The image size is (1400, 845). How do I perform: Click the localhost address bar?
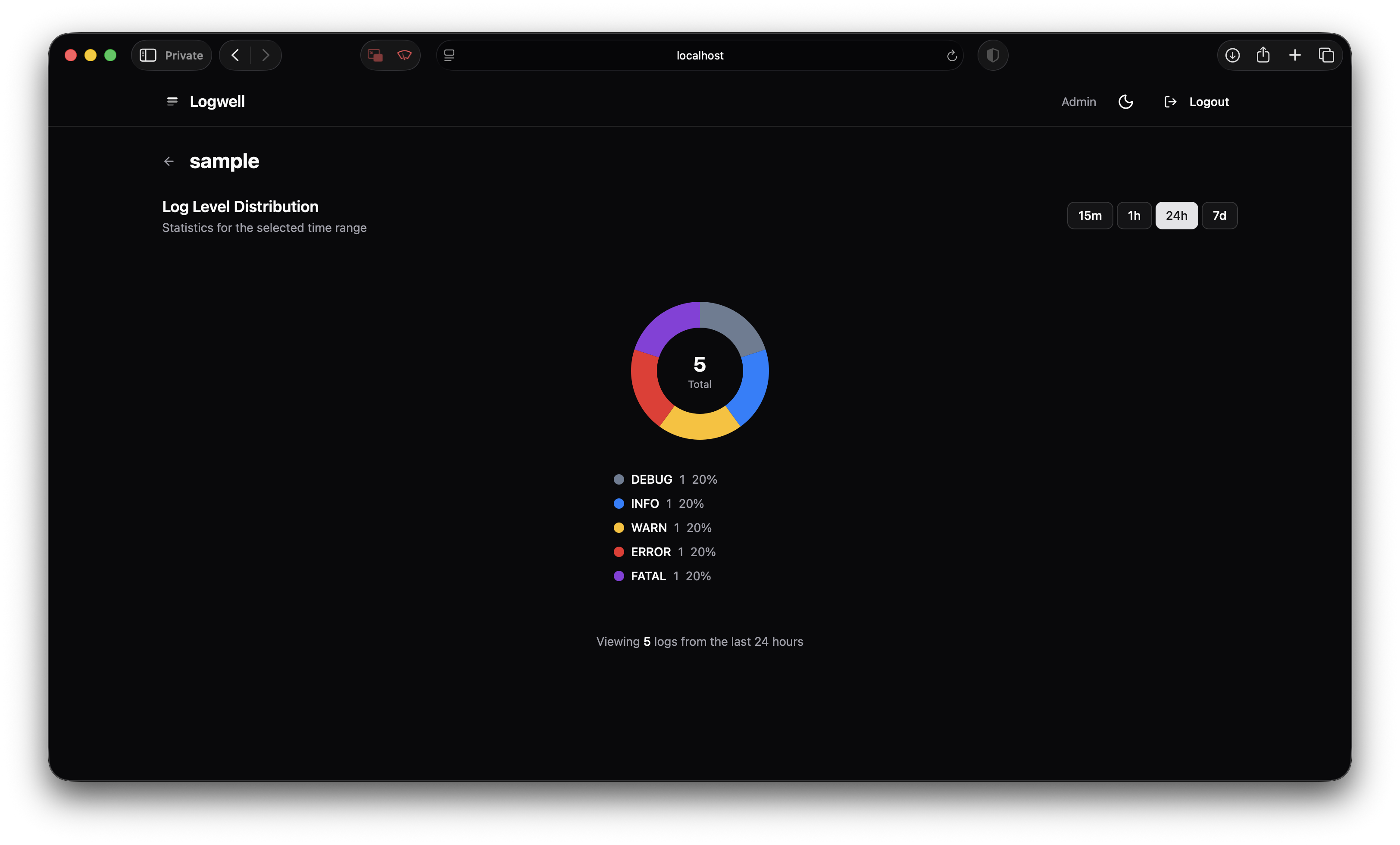click(x=700, y=55)
